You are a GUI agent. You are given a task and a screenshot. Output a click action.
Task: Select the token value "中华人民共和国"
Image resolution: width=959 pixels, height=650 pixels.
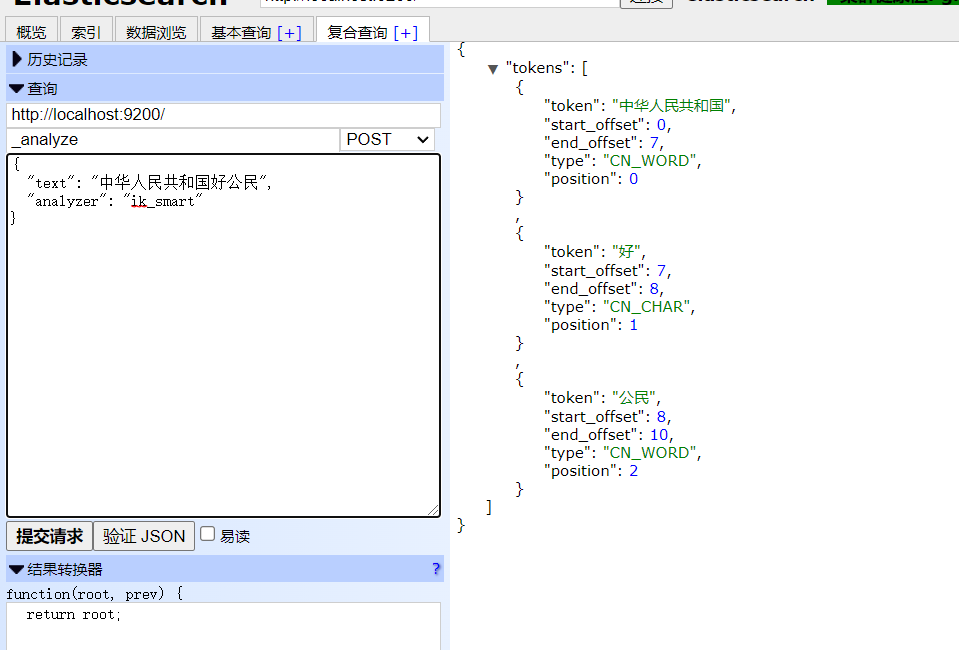point(673,106)
